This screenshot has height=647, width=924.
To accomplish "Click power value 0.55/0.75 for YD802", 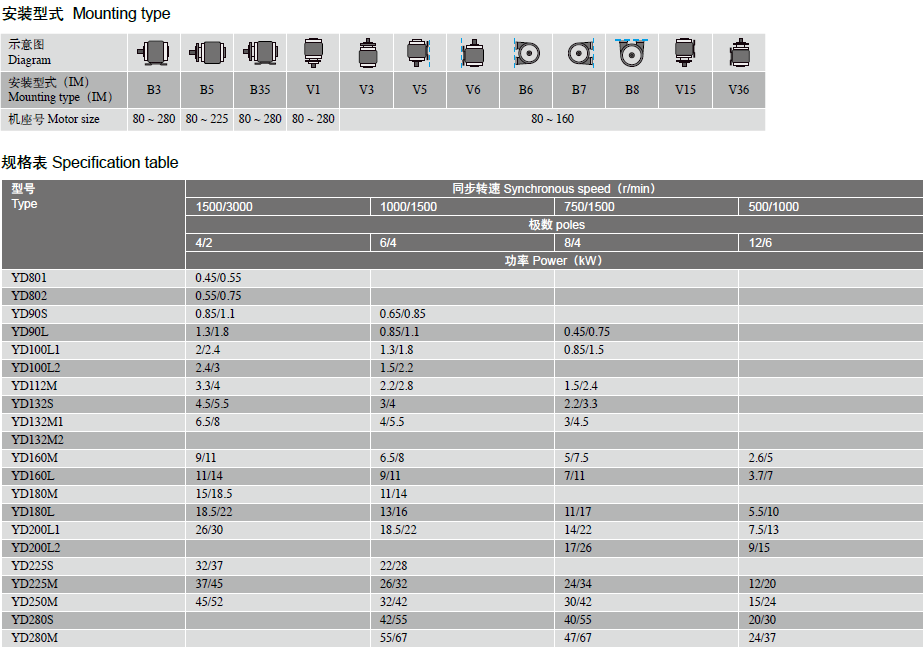I will 218,296.
